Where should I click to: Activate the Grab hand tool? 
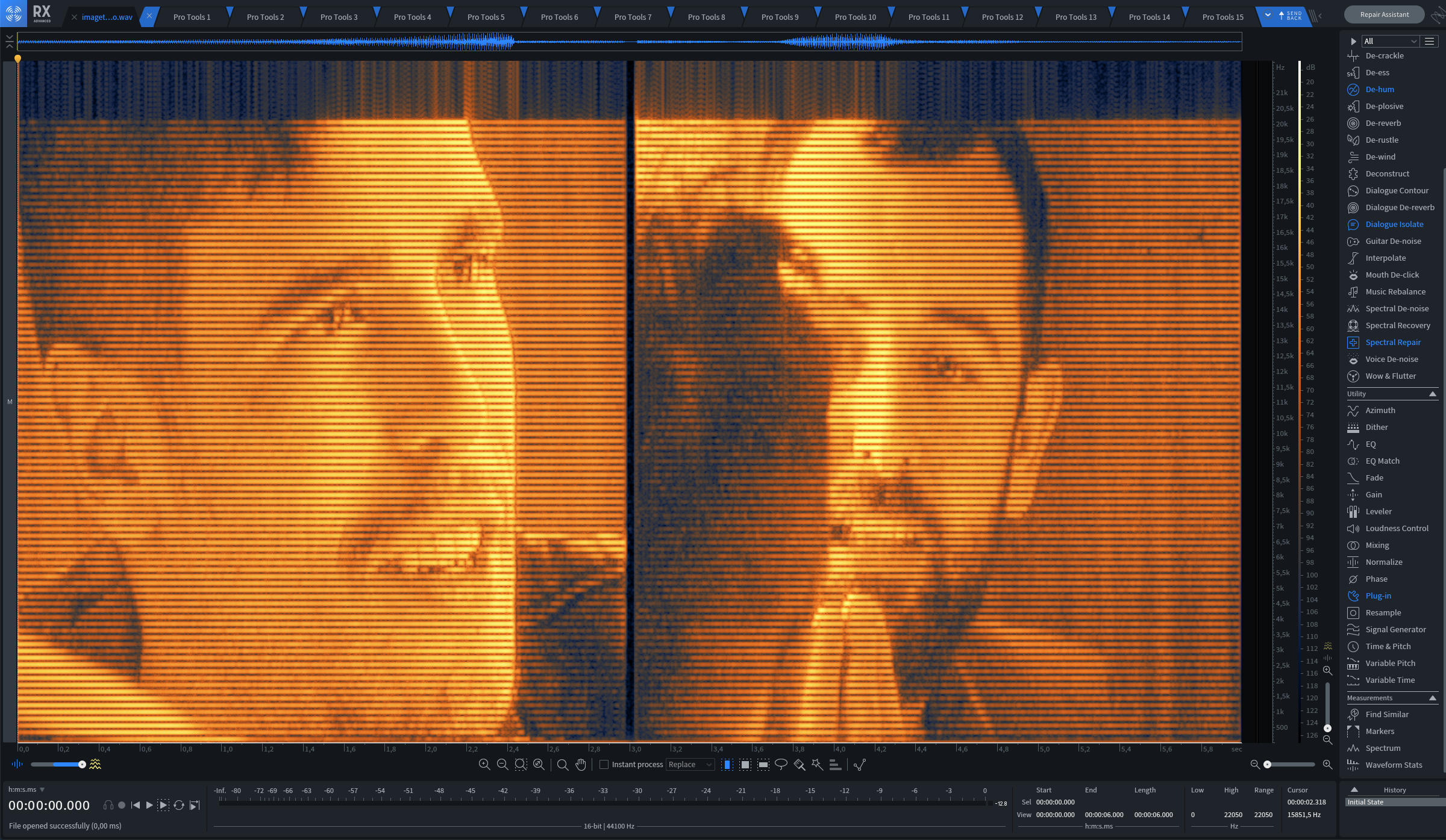tap(580, 764)
